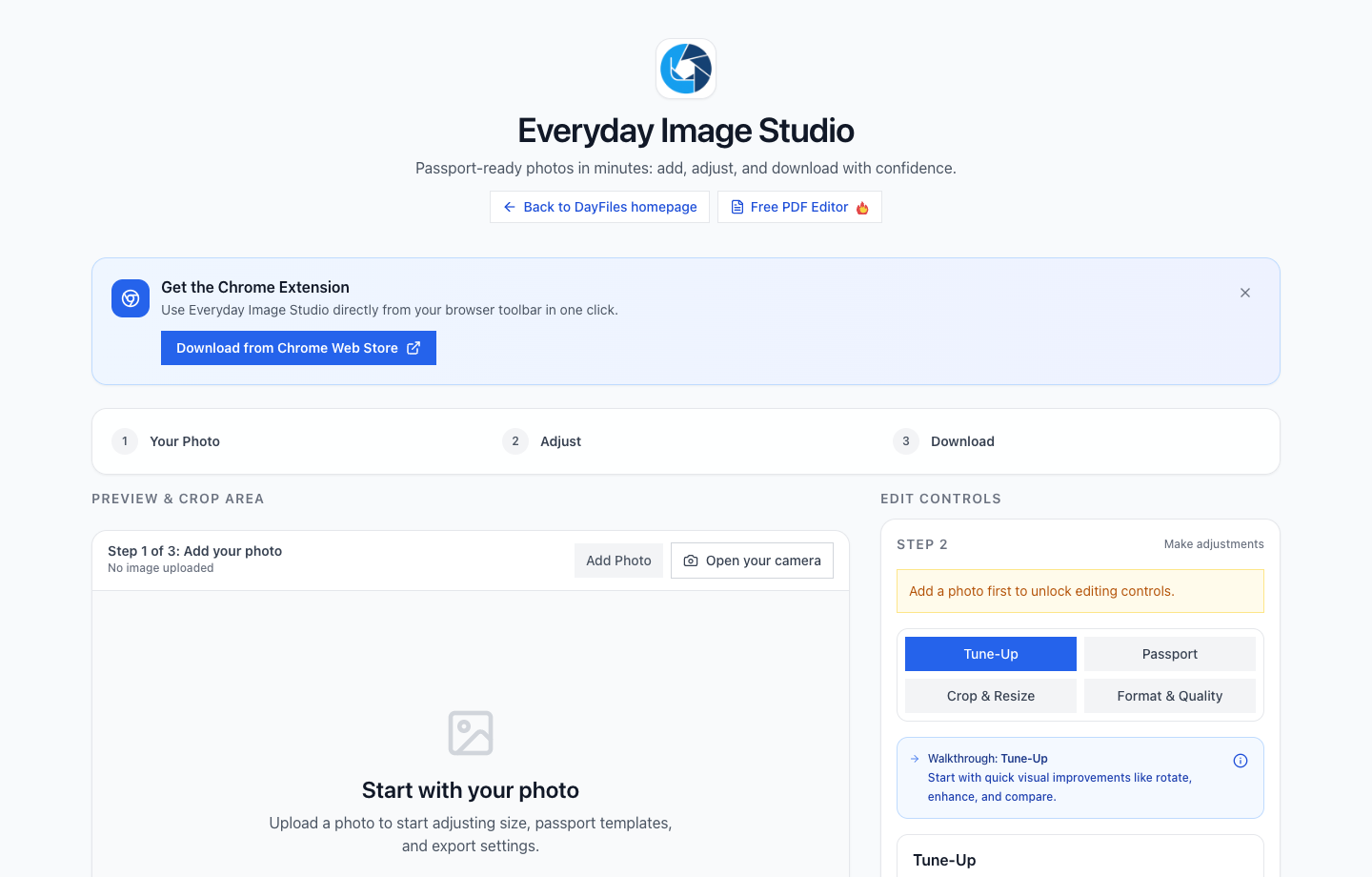This screenshot has height=877, width=1372.
Task: Dismiss the Chrome Extension banner
Action: coord(1245,293)
